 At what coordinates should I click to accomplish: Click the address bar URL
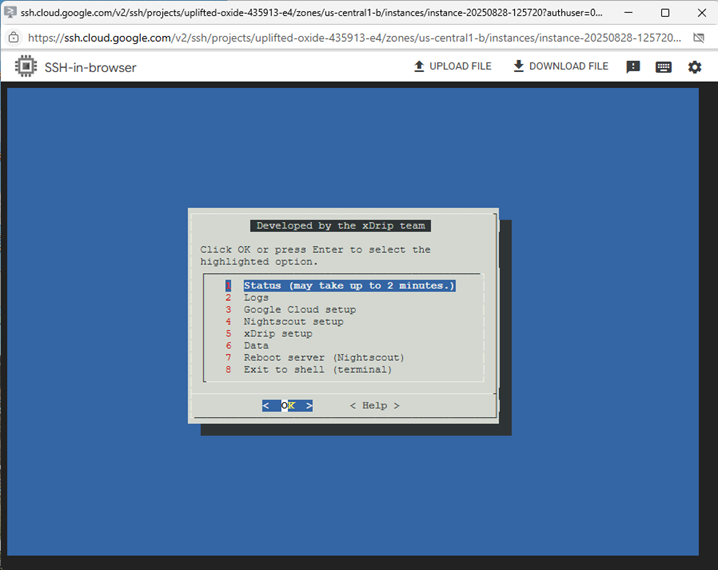[x=354, y=38]
